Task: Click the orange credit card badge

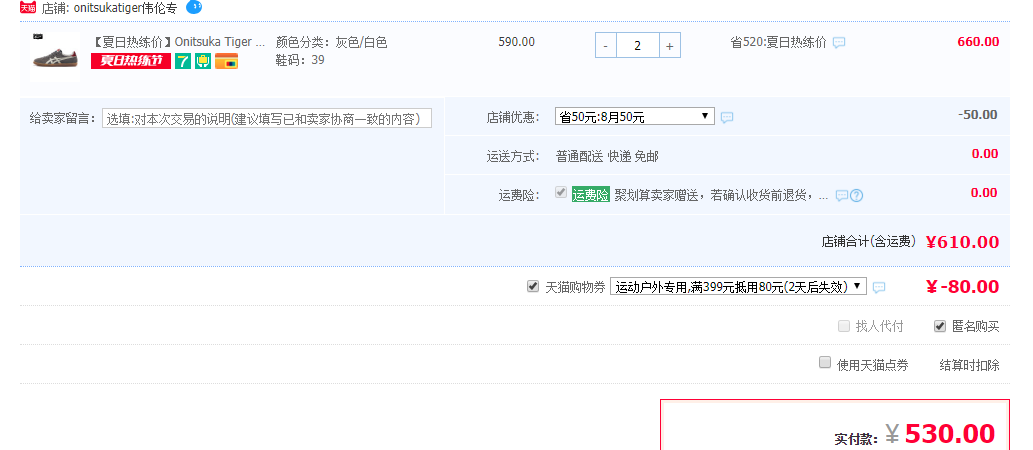Action: [227, 62]
